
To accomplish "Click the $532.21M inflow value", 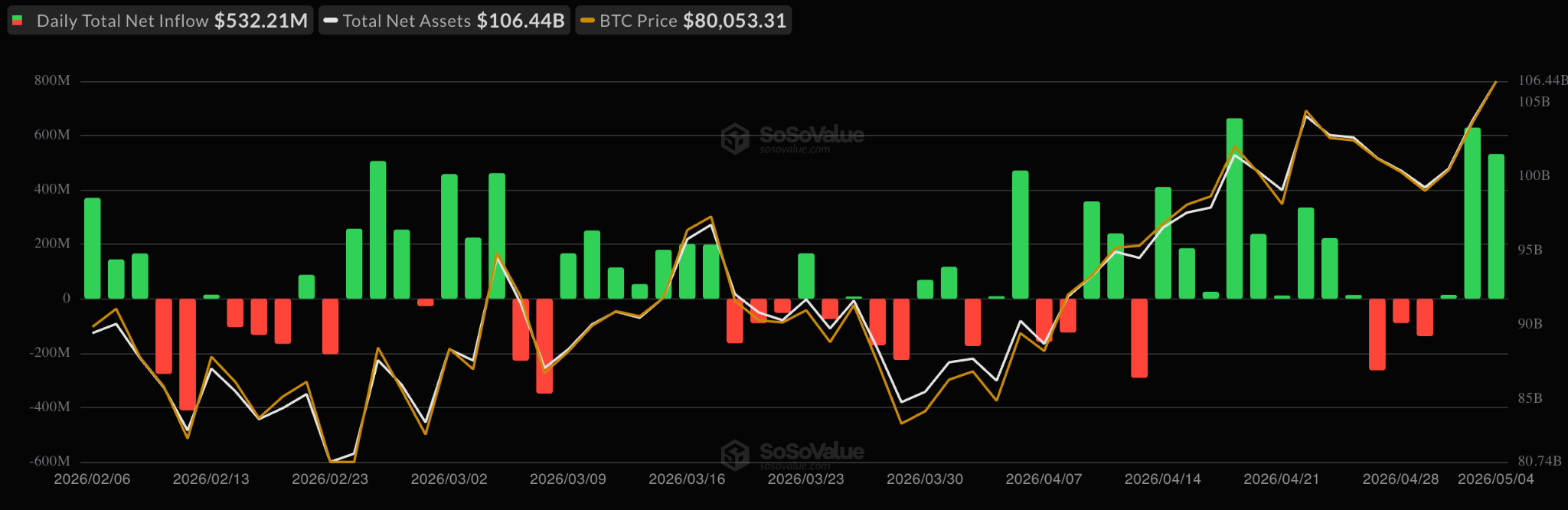I will (261, 21).
